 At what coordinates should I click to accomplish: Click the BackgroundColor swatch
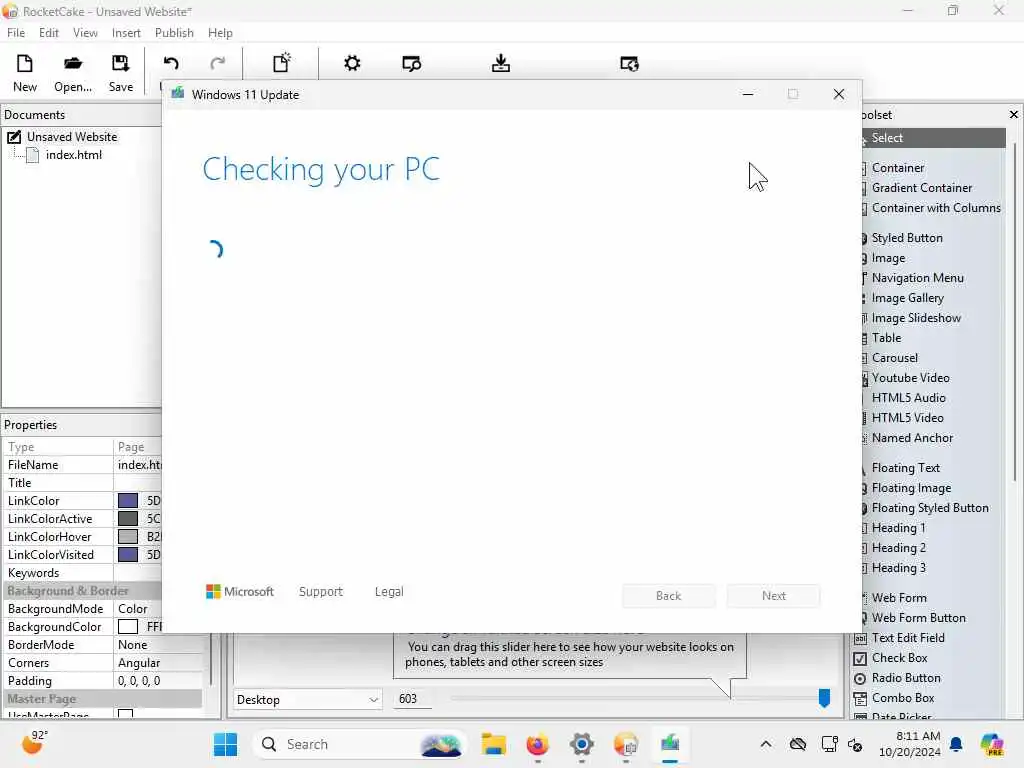pos(127,627)
